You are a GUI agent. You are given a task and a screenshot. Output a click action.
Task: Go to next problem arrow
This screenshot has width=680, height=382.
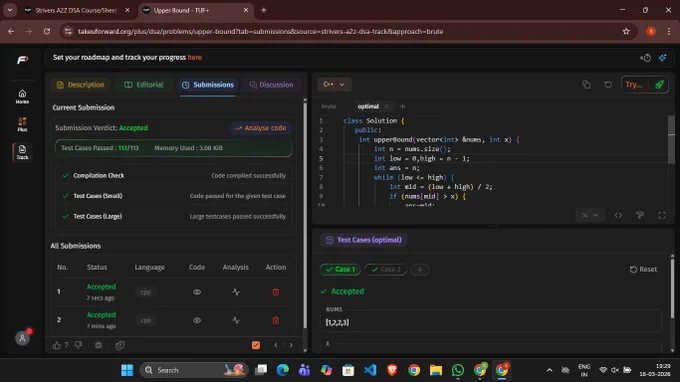pos(291,345)
